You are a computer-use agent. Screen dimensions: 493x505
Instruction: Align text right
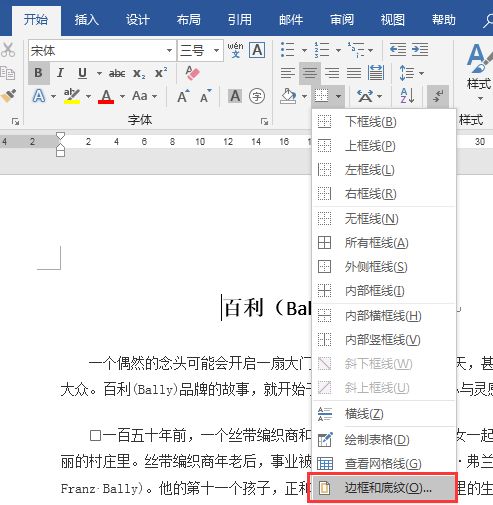[332, 73]
